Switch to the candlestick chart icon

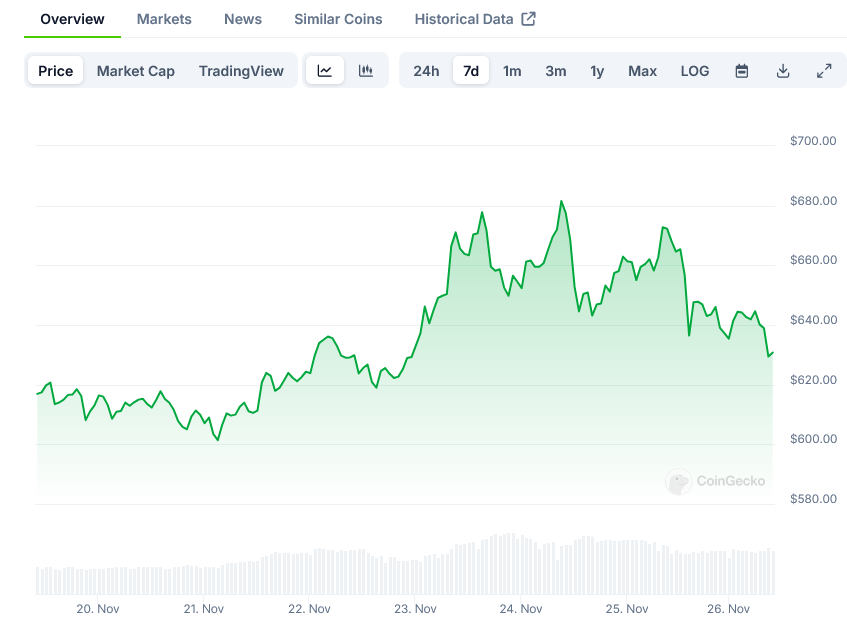[x=366, y=71]
